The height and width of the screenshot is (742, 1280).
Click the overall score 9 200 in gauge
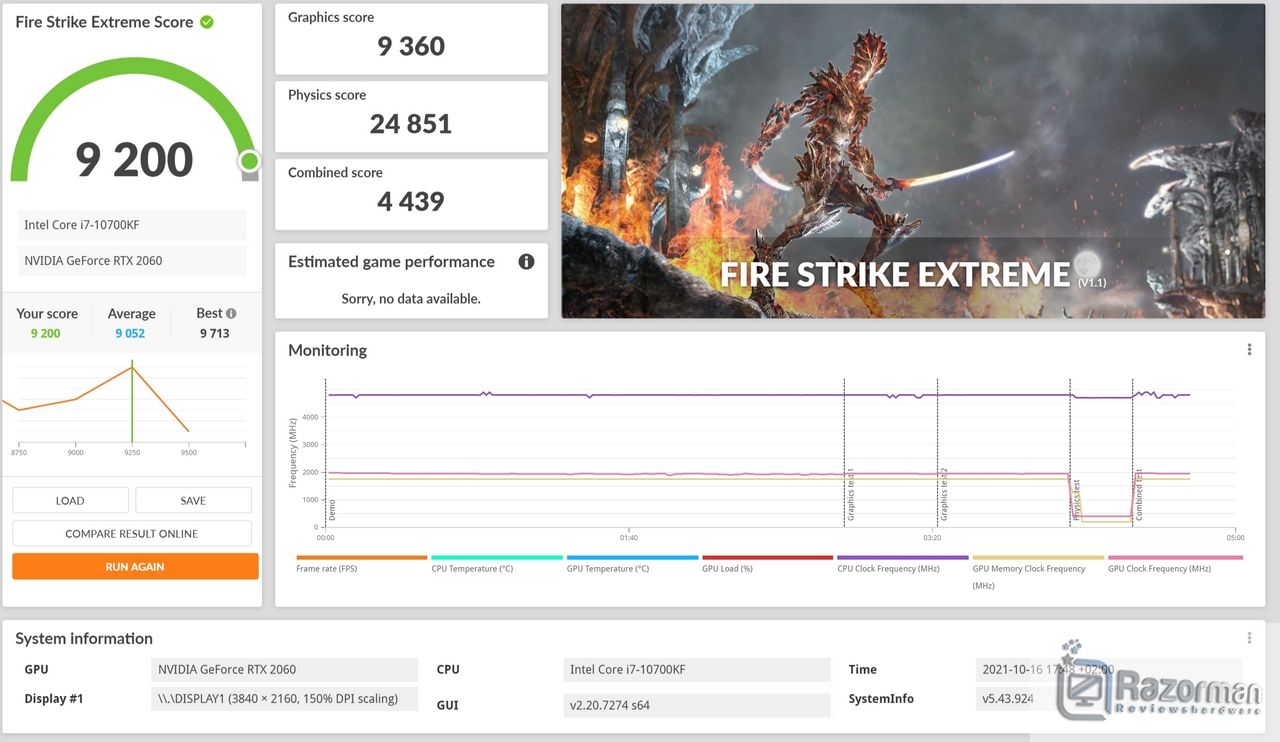point(134,160)
